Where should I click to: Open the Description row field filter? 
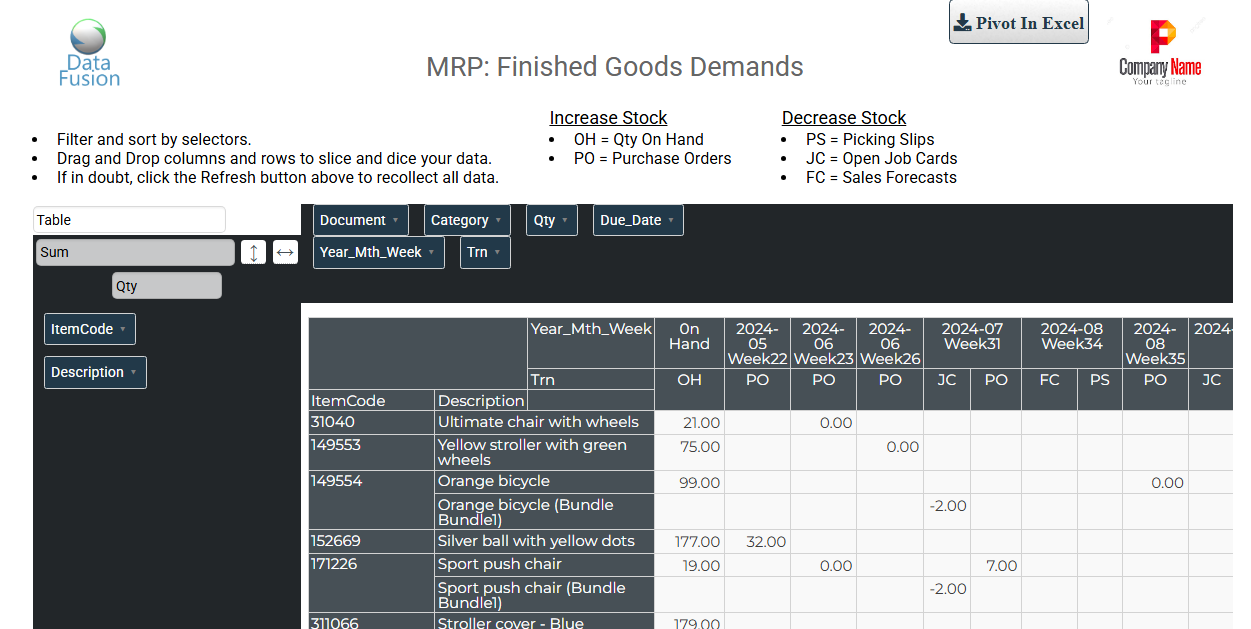point(95,372)
